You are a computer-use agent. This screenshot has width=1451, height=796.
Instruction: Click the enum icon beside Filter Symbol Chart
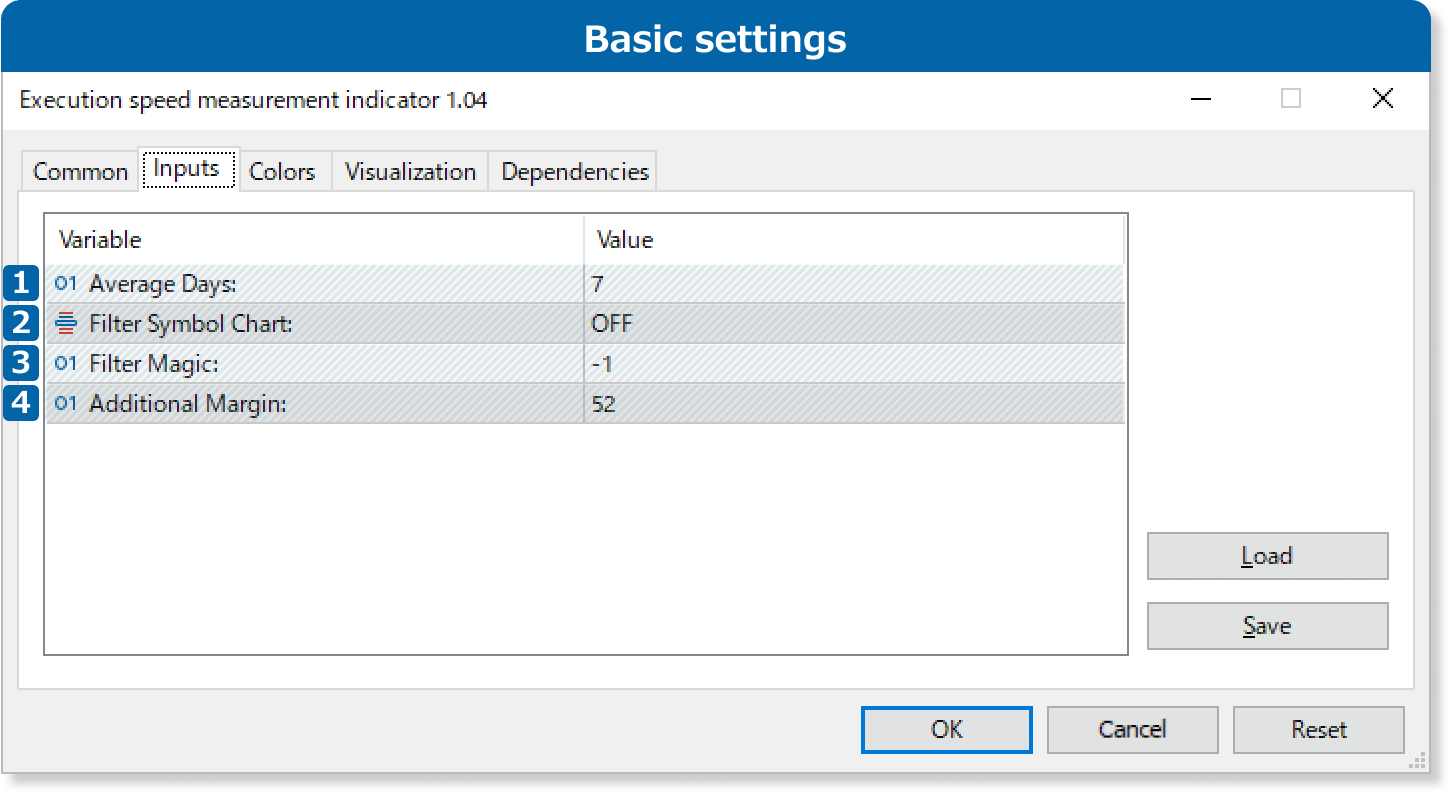(x=66, y=323)
